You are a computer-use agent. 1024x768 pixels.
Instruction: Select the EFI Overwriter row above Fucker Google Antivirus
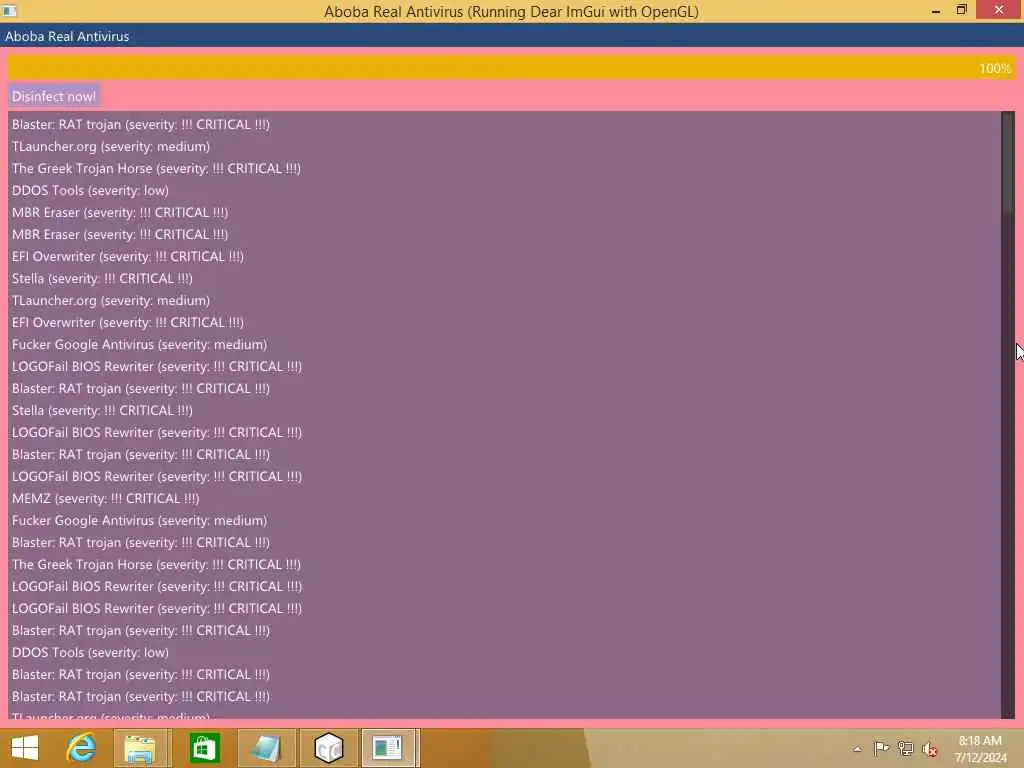pos(128,323)
